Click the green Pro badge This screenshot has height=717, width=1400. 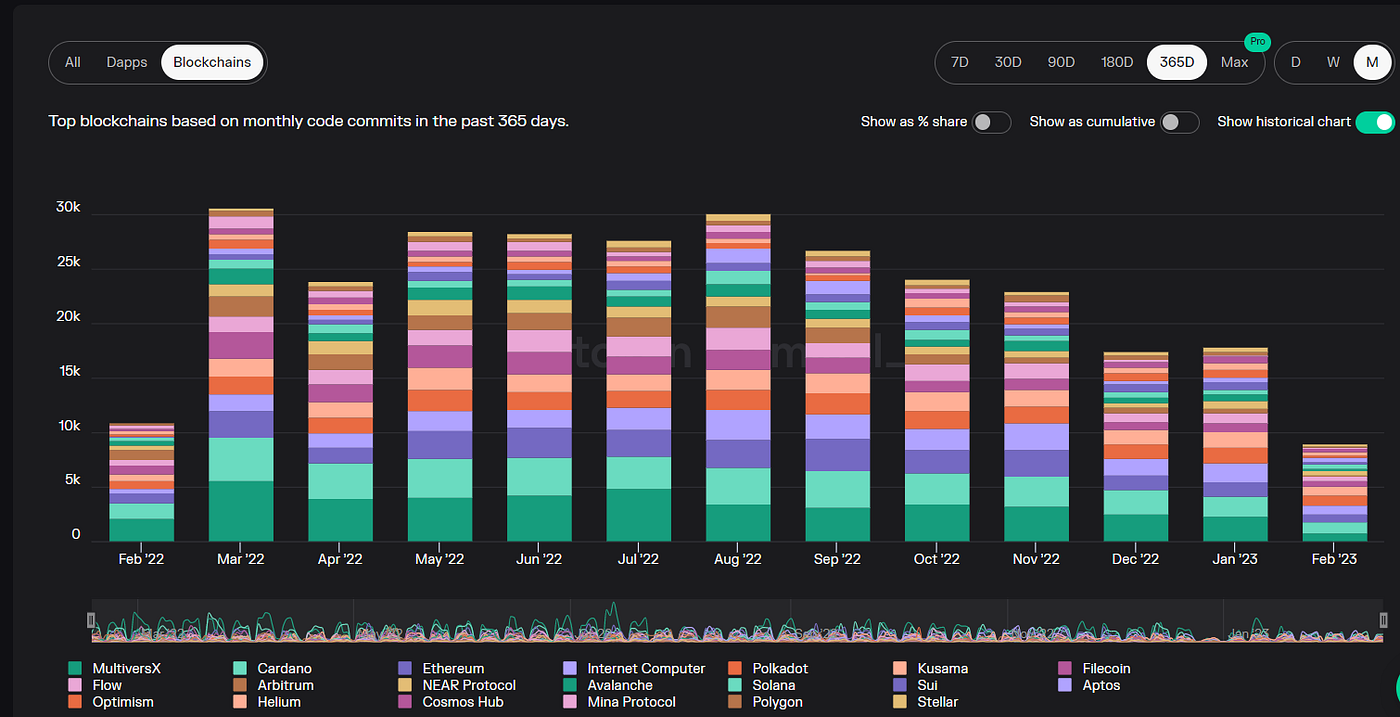tap(1257, 42)
